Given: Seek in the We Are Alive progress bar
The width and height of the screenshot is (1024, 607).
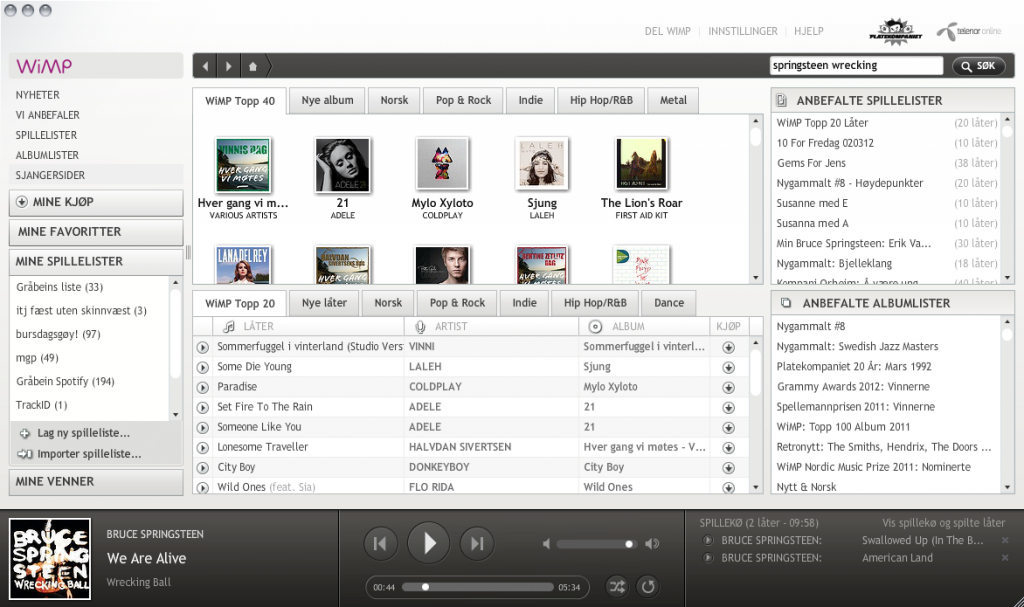Looking at the screenshot, I should pyautogui.click(x=478, y=587).
